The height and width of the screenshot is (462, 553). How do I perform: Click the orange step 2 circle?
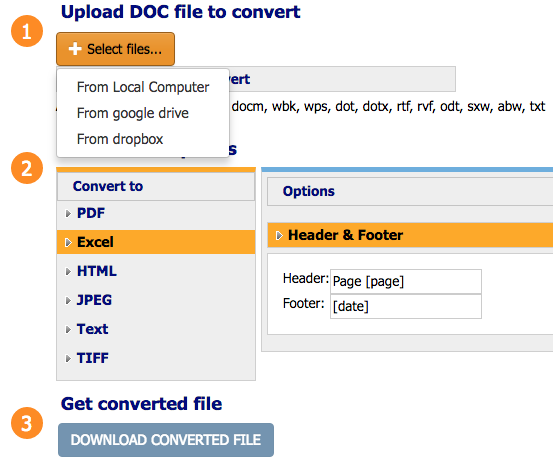click(x=27, y=168)
